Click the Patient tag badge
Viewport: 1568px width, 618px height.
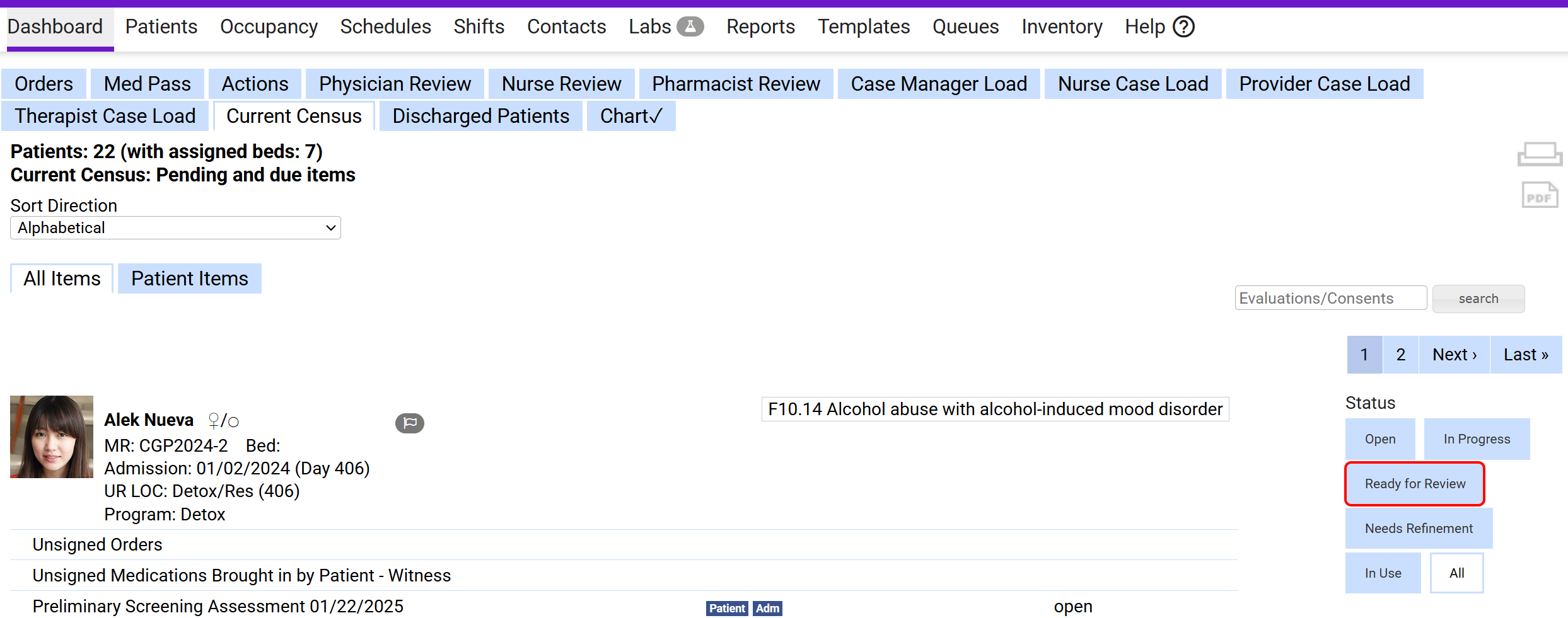[726, 608]
